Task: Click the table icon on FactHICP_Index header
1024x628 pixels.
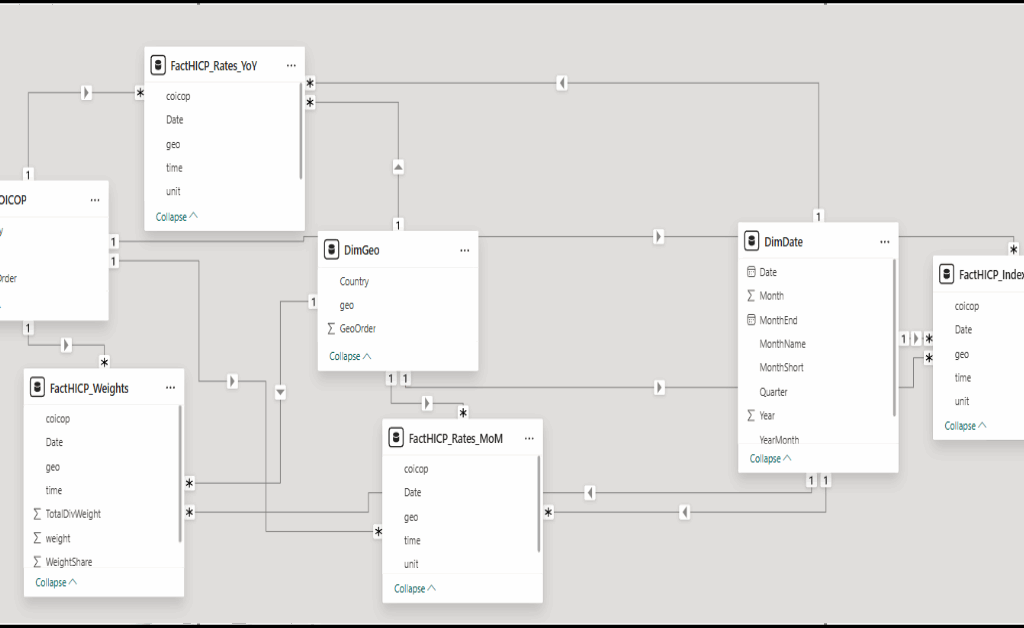Action: pos(947,273)
